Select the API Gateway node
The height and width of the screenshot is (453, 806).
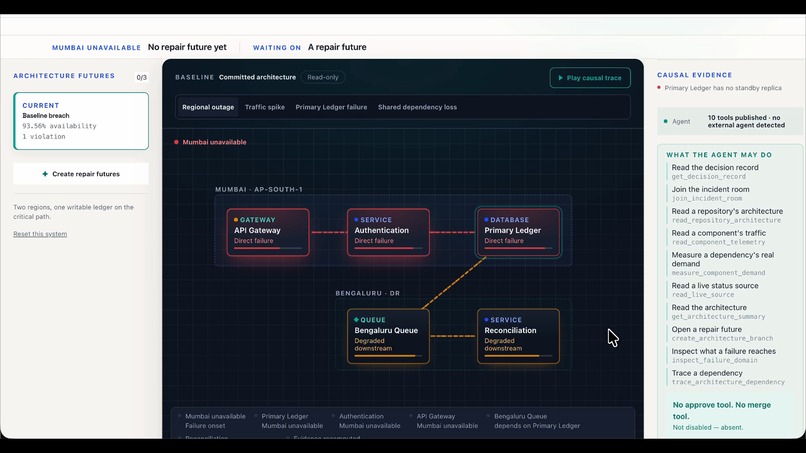coord(268,232)
